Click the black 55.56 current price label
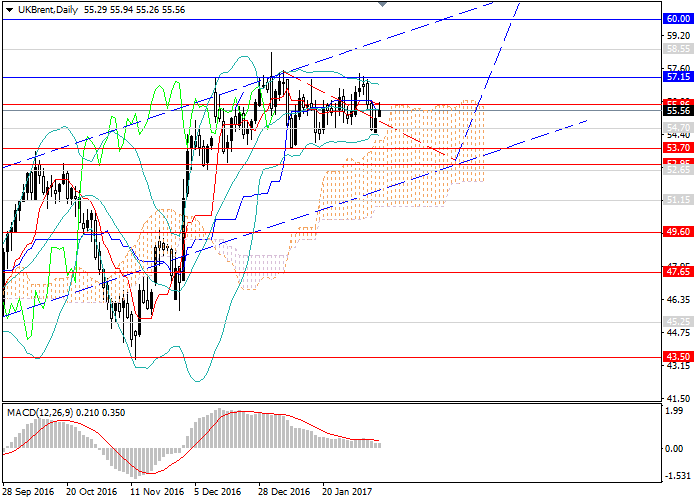 coord(678,111)
